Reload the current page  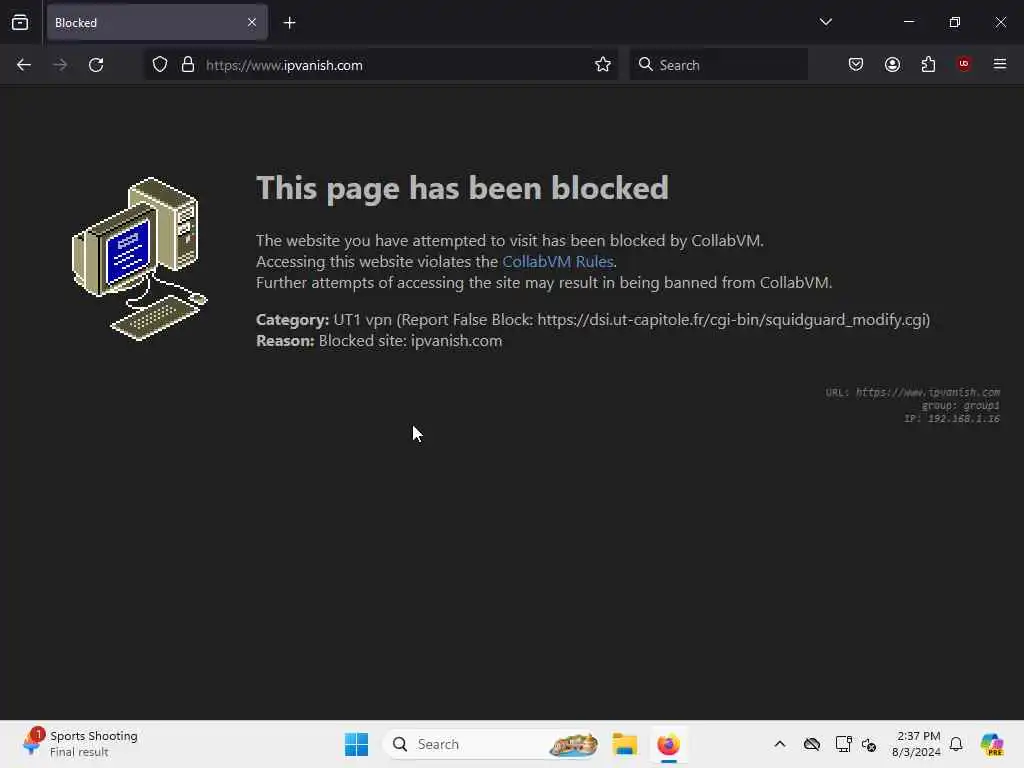coord(96,65)
